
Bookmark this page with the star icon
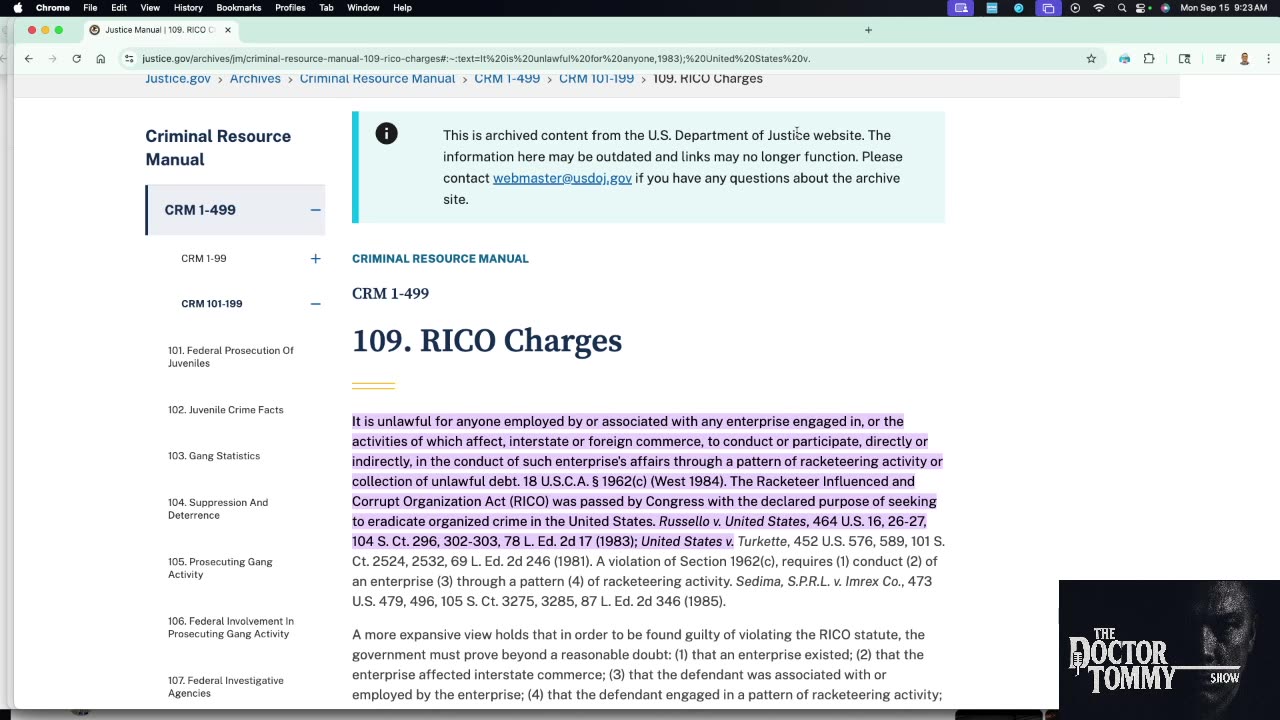pos(1091,59)
